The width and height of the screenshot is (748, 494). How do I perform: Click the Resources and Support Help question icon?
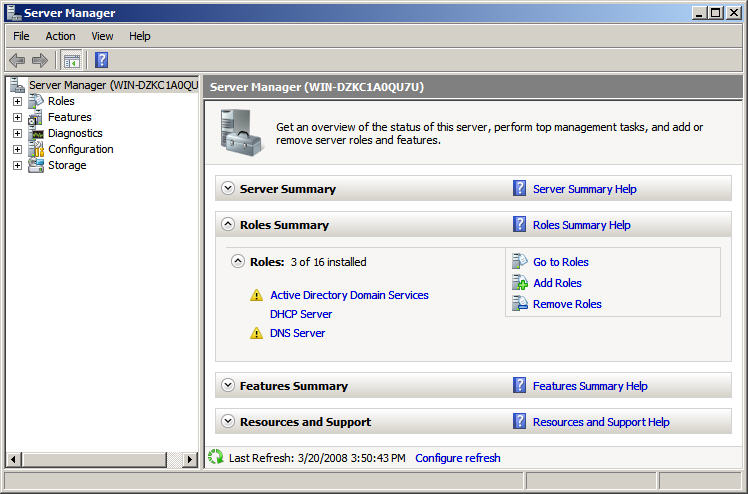[519, 421]
